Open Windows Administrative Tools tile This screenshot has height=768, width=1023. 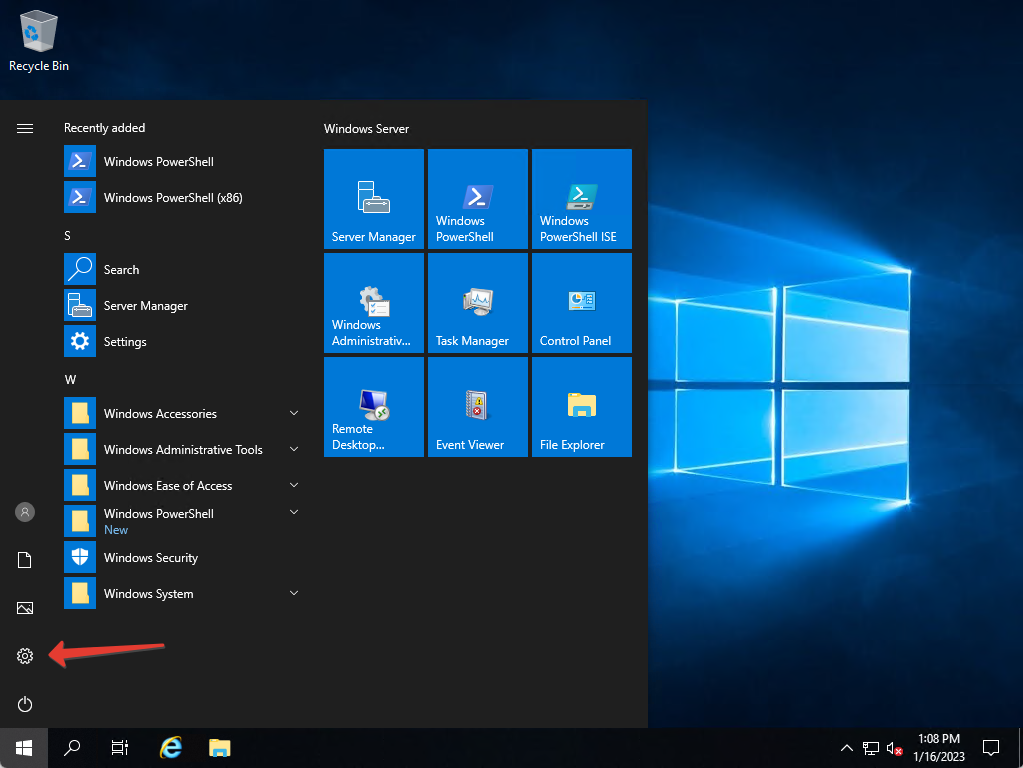pos(373,303)
